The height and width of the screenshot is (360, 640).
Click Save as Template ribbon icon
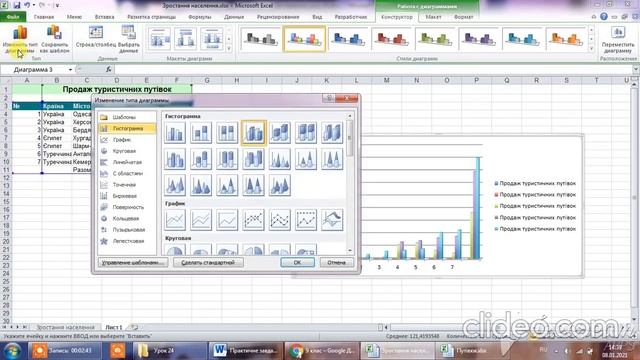pyautogui.click(x=54, y=40)
